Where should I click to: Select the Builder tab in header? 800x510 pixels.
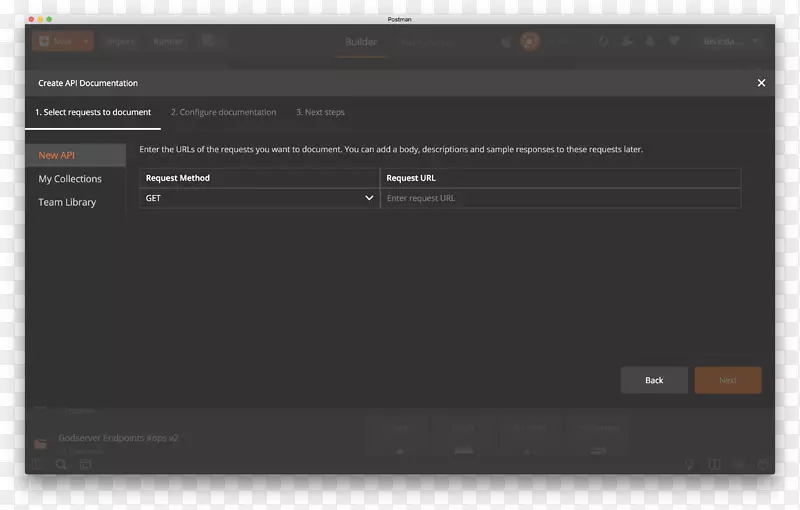361,42
